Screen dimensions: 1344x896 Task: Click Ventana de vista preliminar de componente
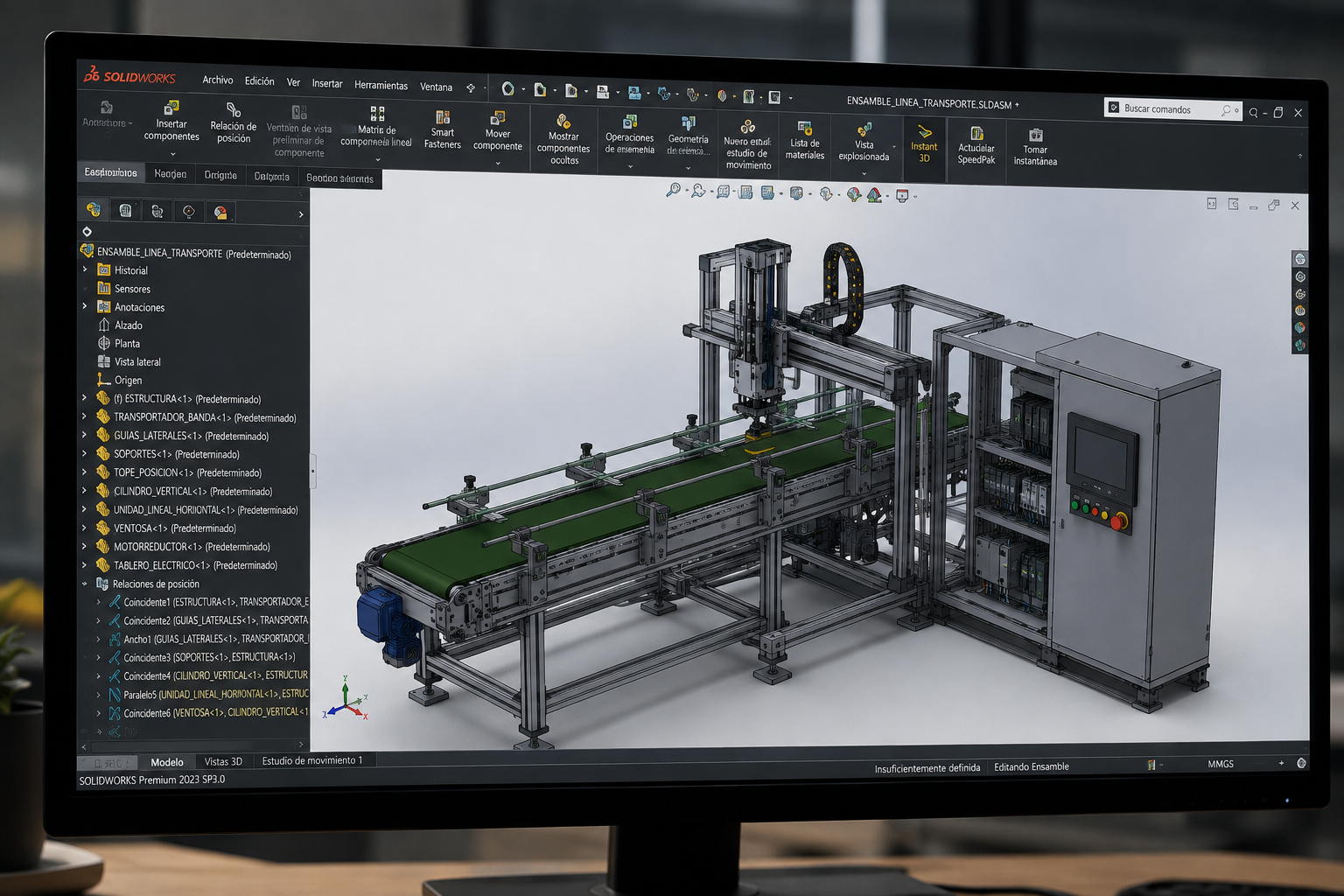(x=299, y=132)
